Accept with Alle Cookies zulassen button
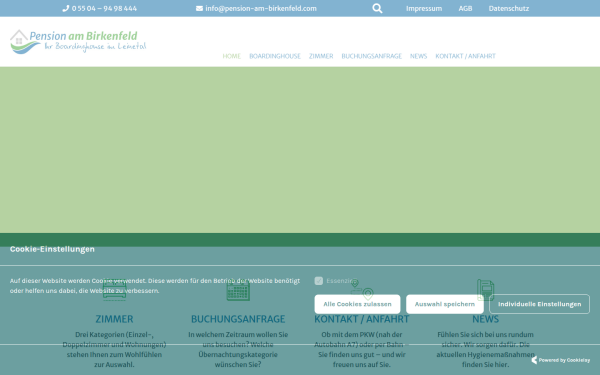This screenshot has width=600, height=375. point(357,304)
